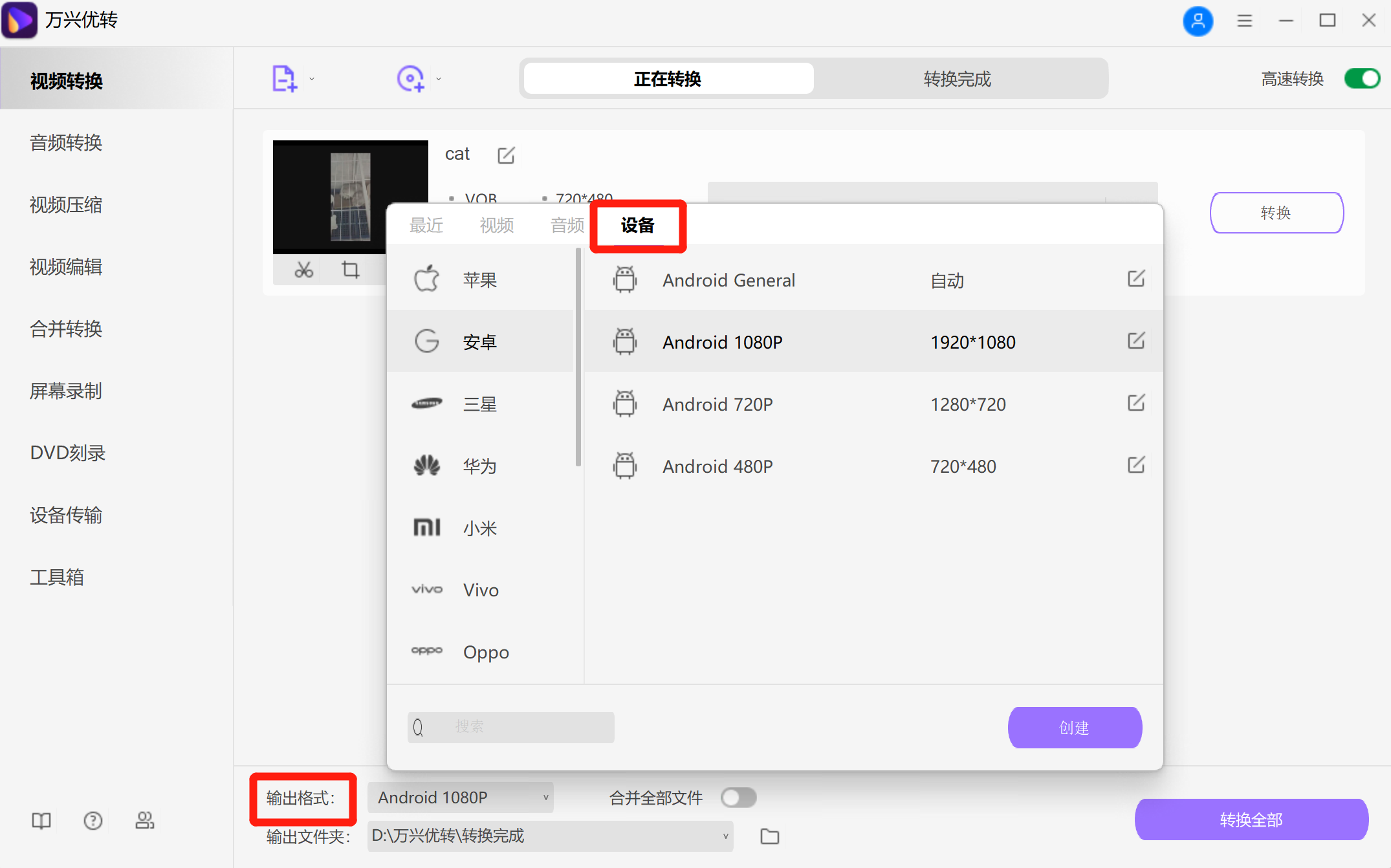Enable the 合并全部文件 merge files toggle
Screen dimensions: 1391x868
pyautogui.click(x=738, y=797)
